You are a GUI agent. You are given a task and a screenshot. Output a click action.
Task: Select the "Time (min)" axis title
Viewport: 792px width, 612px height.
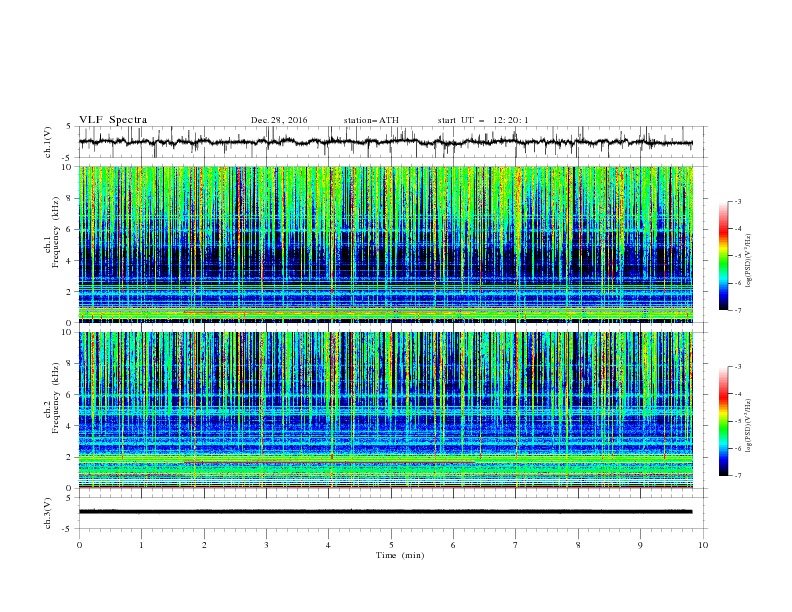click(x=400, y=555)
